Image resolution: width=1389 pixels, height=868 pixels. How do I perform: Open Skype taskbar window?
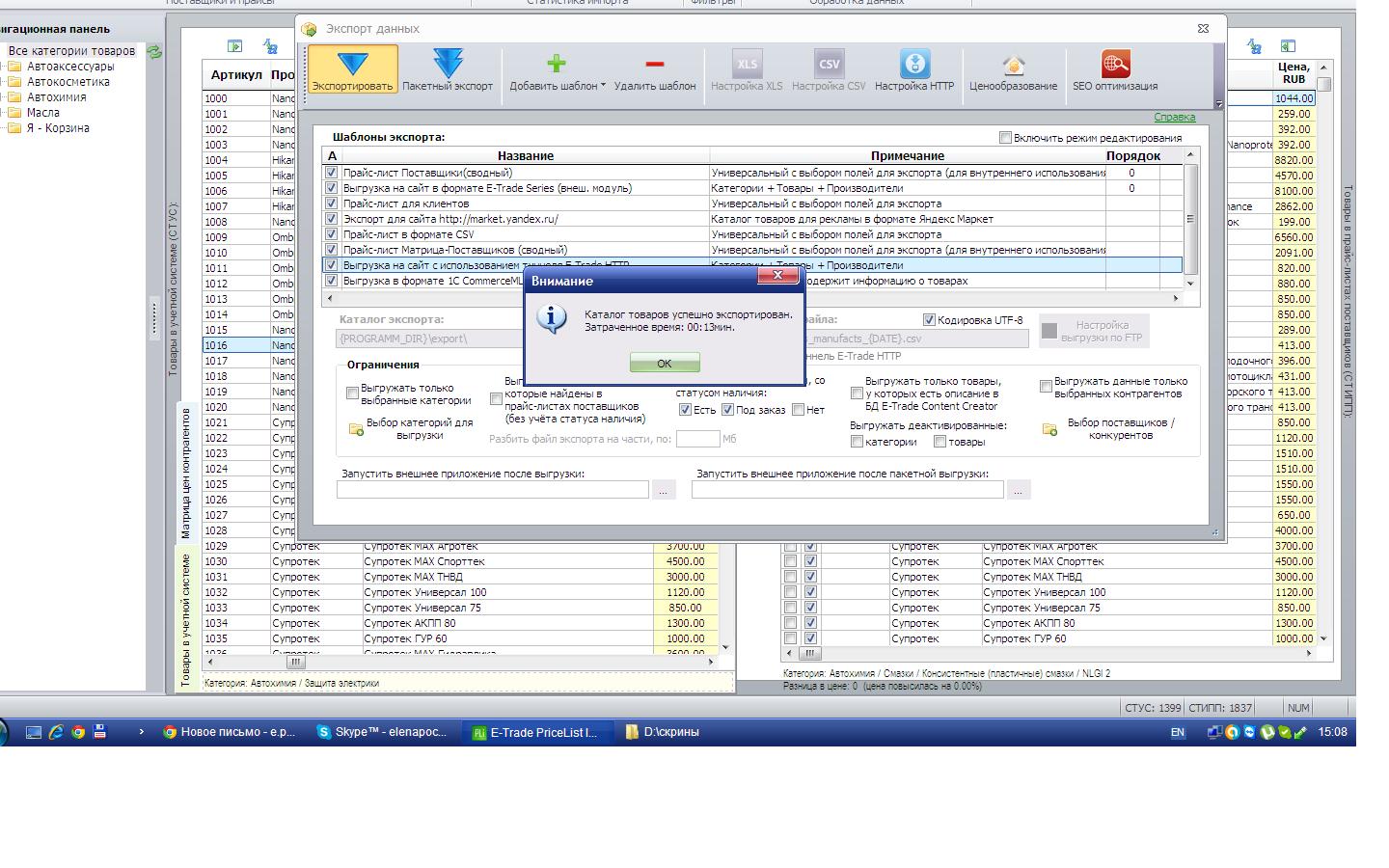coord(383,732)
